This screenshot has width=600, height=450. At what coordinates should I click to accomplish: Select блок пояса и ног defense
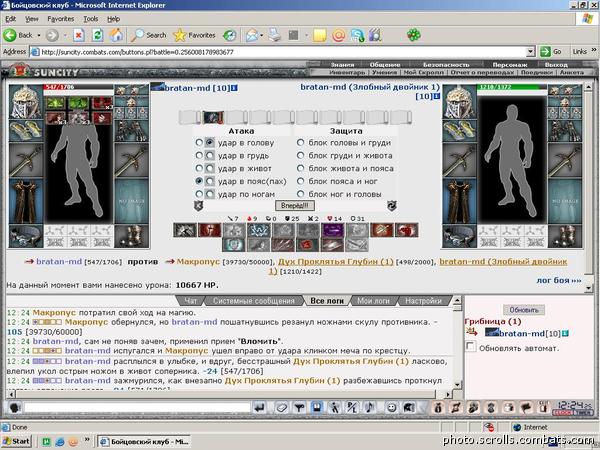pos(301,181)
